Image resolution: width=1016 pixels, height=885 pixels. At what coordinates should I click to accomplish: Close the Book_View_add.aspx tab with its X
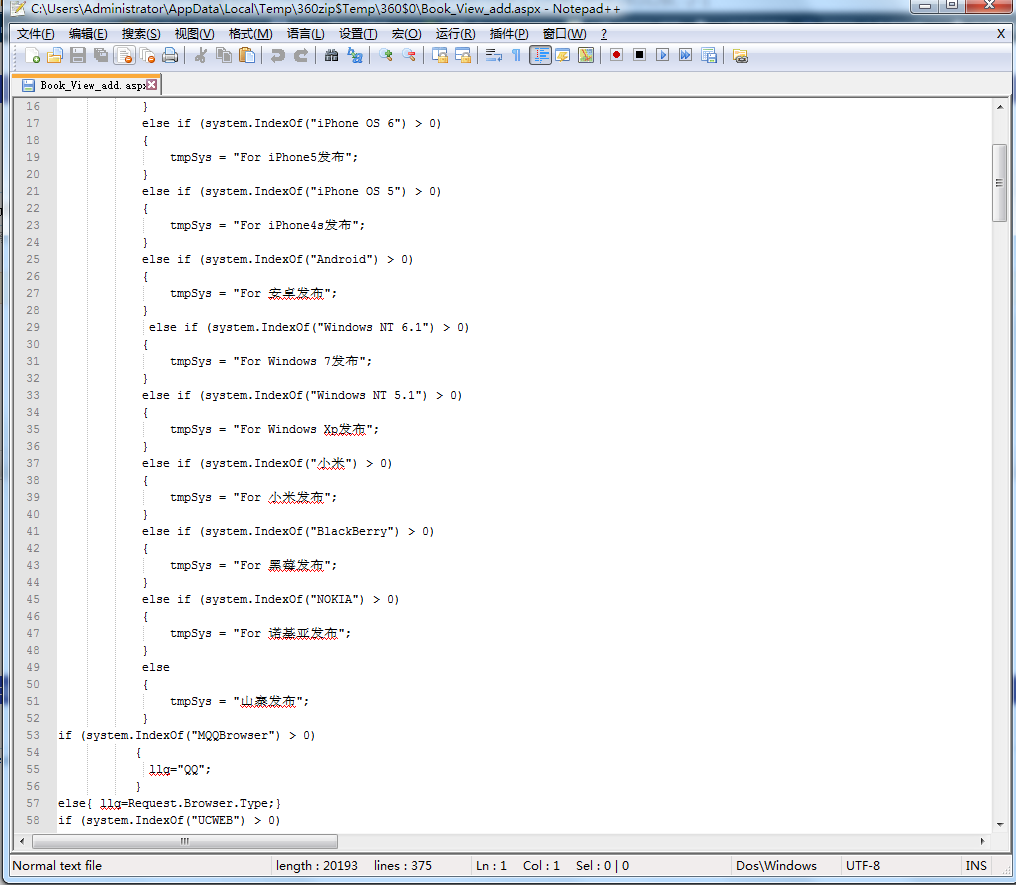coord(151,85)
